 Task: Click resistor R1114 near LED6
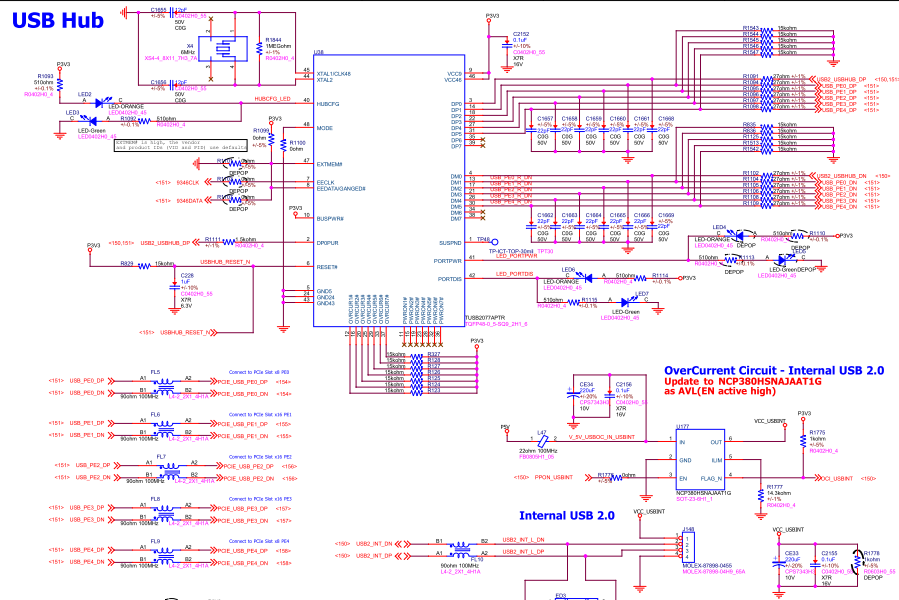click(640, 278)
